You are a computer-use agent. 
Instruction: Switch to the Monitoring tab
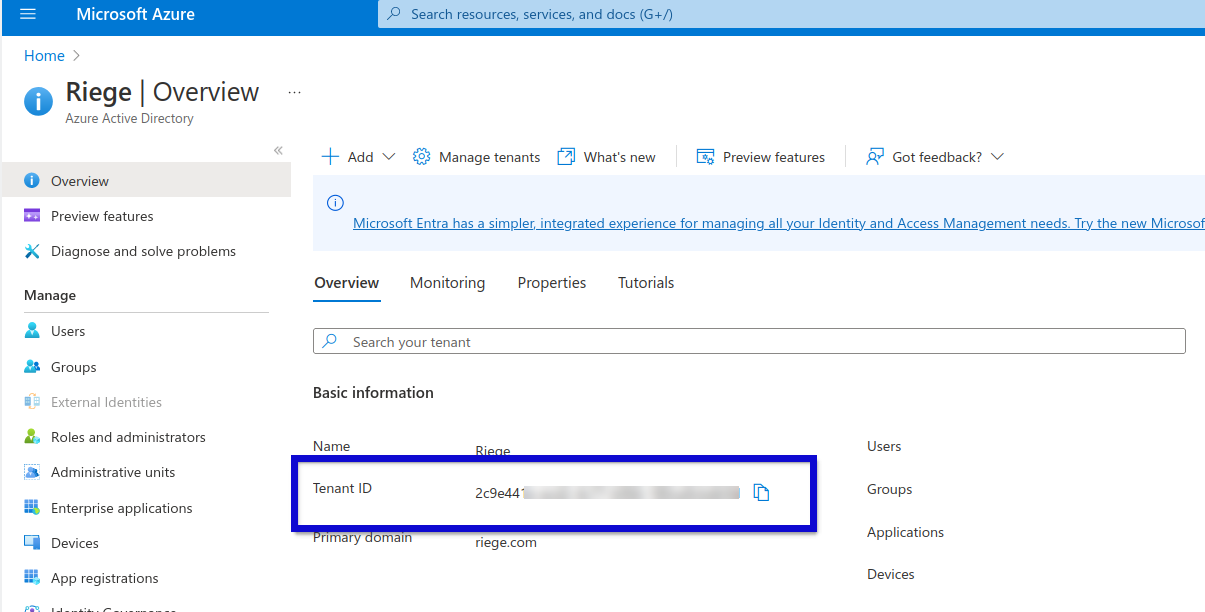(x=447, y=283)
